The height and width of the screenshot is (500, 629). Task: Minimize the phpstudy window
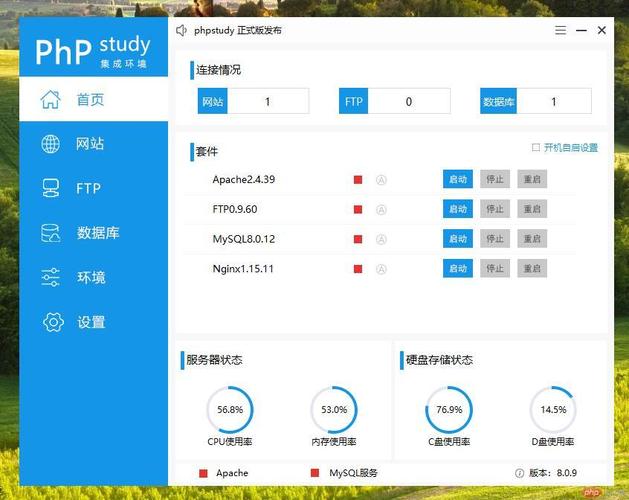581,30
